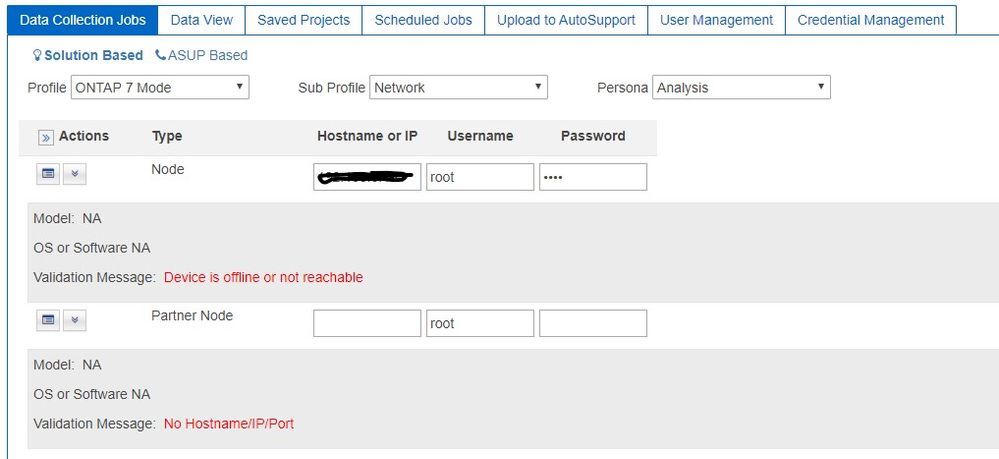Click the ASUP Based phone icon
This screenshot has height=459, width=999.
pos(161,56)
